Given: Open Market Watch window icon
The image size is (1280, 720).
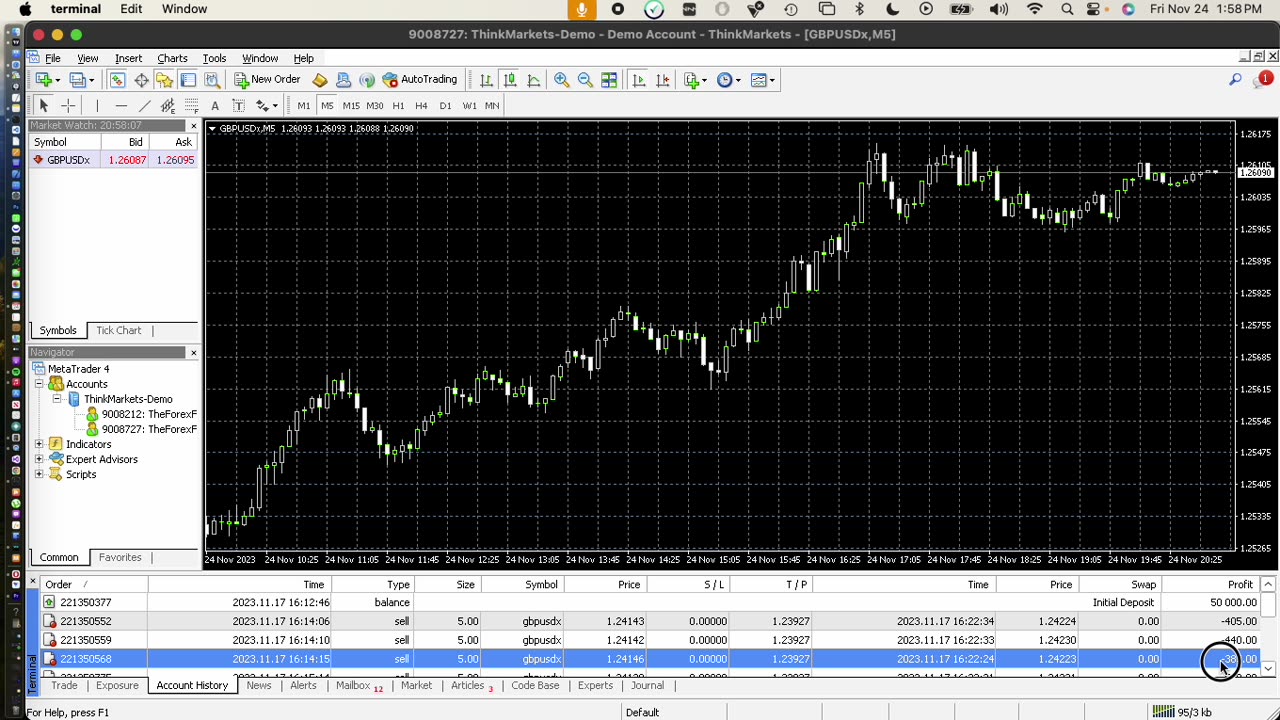Looking at the screenshot, I should click(117, 80).
